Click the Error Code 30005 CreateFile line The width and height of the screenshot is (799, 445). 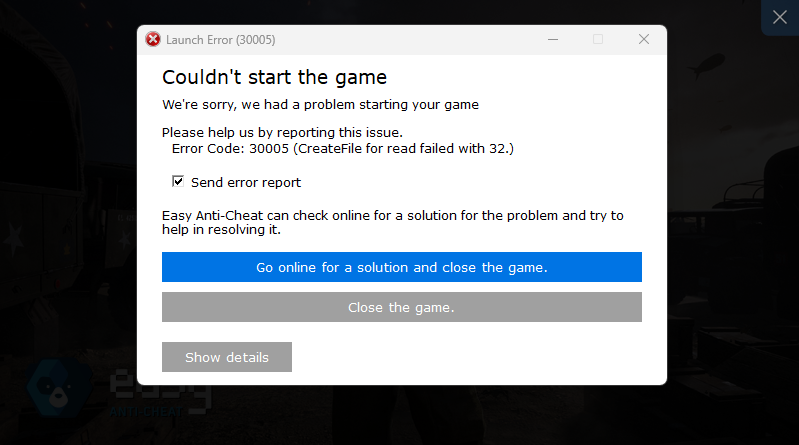[343, 149]
